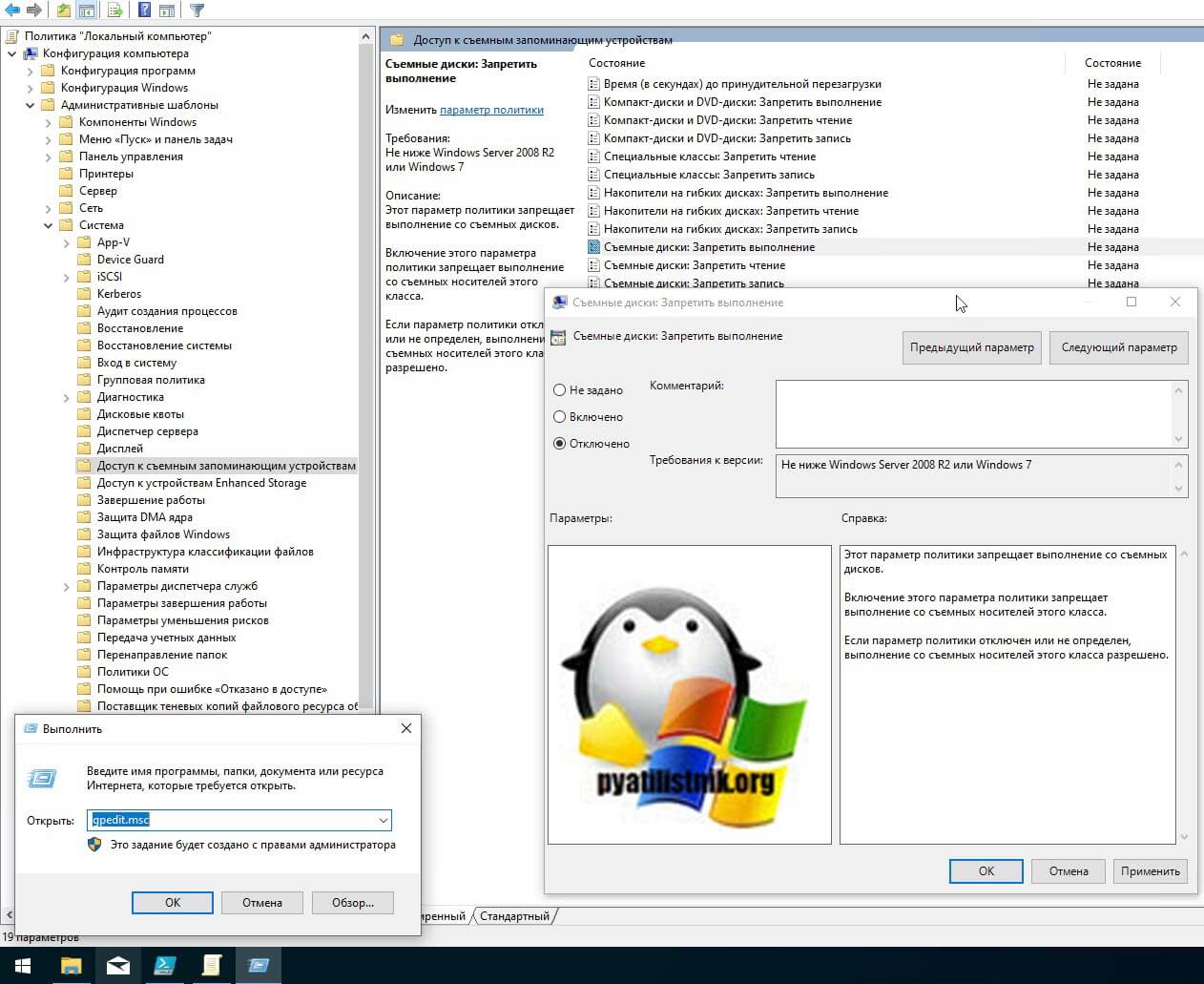This screenshot has height=984, width=1204.
Task: Select the 'Включено' radio button
Action: [x=560, y=417]
